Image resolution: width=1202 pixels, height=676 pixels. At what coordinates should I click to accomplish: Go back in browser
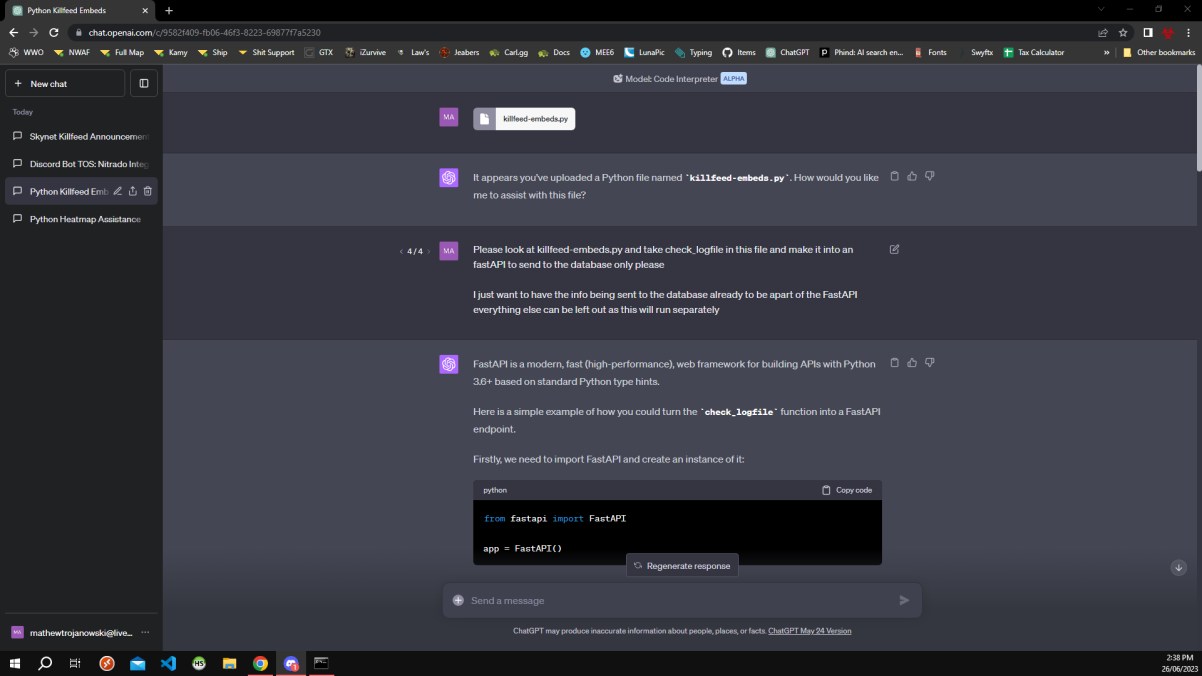click(13, 32)
